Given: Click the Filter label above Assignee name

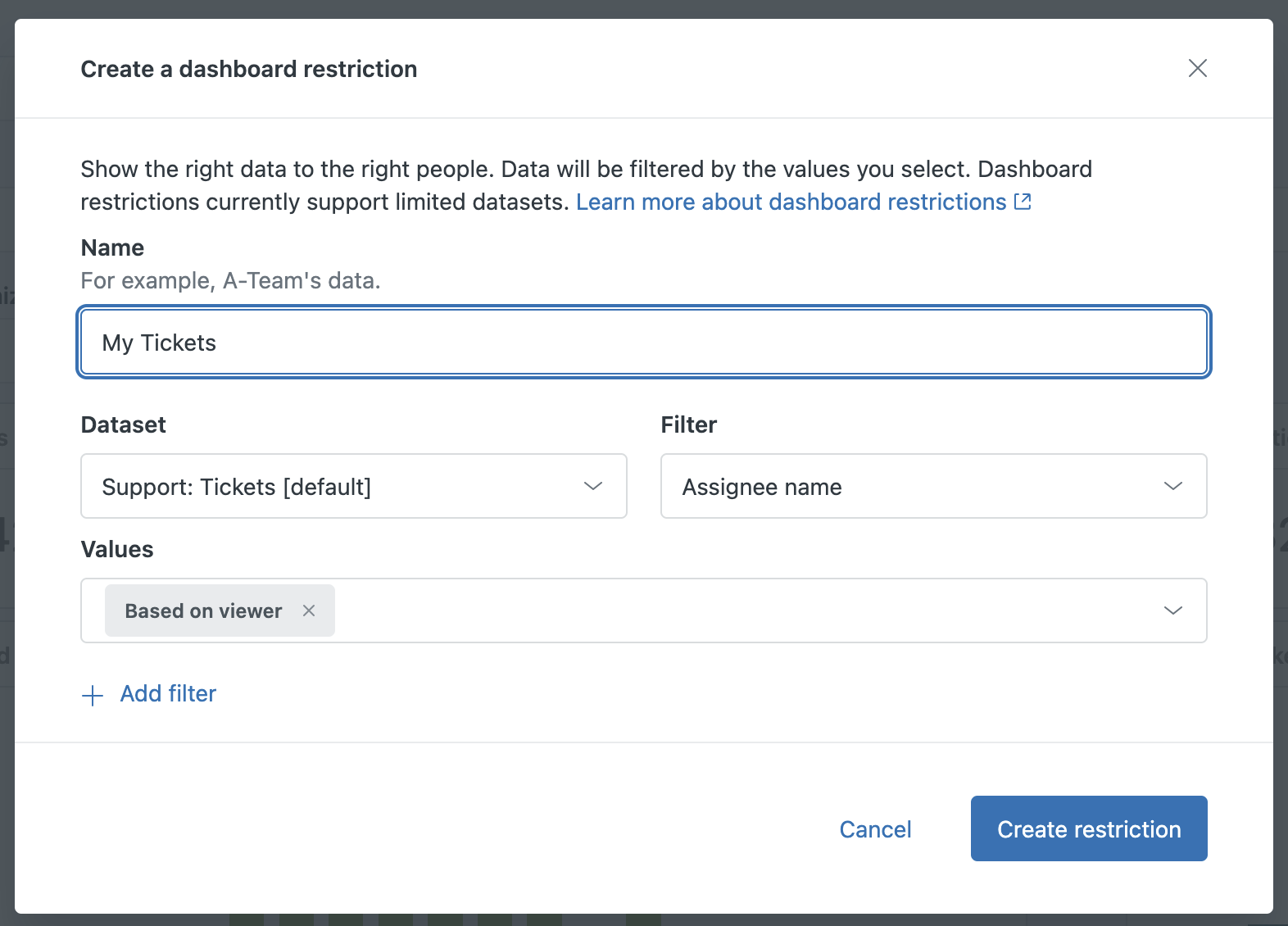Looking at the screenshot, I should 688,424.
